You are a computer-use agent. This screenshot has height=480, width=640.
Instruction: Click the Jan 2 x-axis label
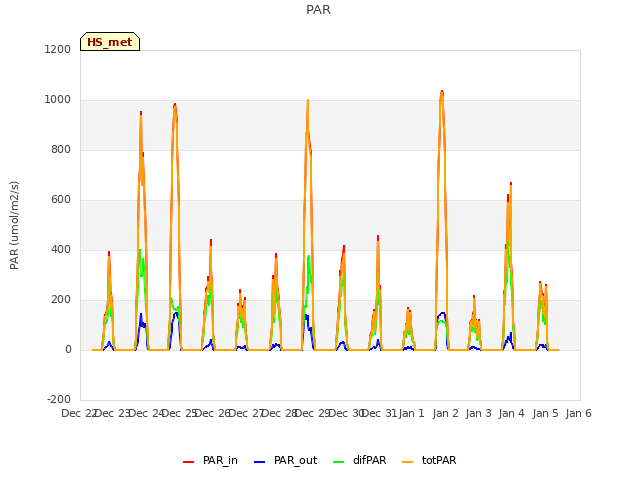(445, 413)
